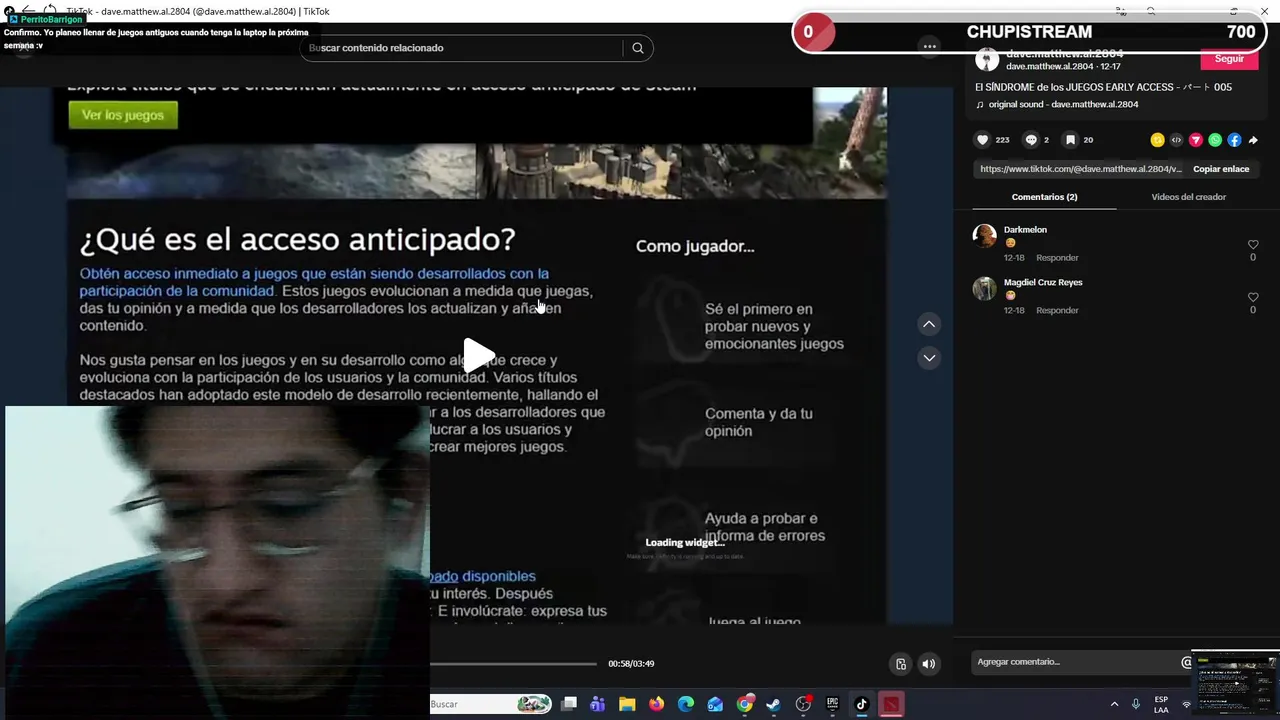
Task: Open Magdiel Cruz Reyes's profile avatar
Action: (x=985, y=288)
